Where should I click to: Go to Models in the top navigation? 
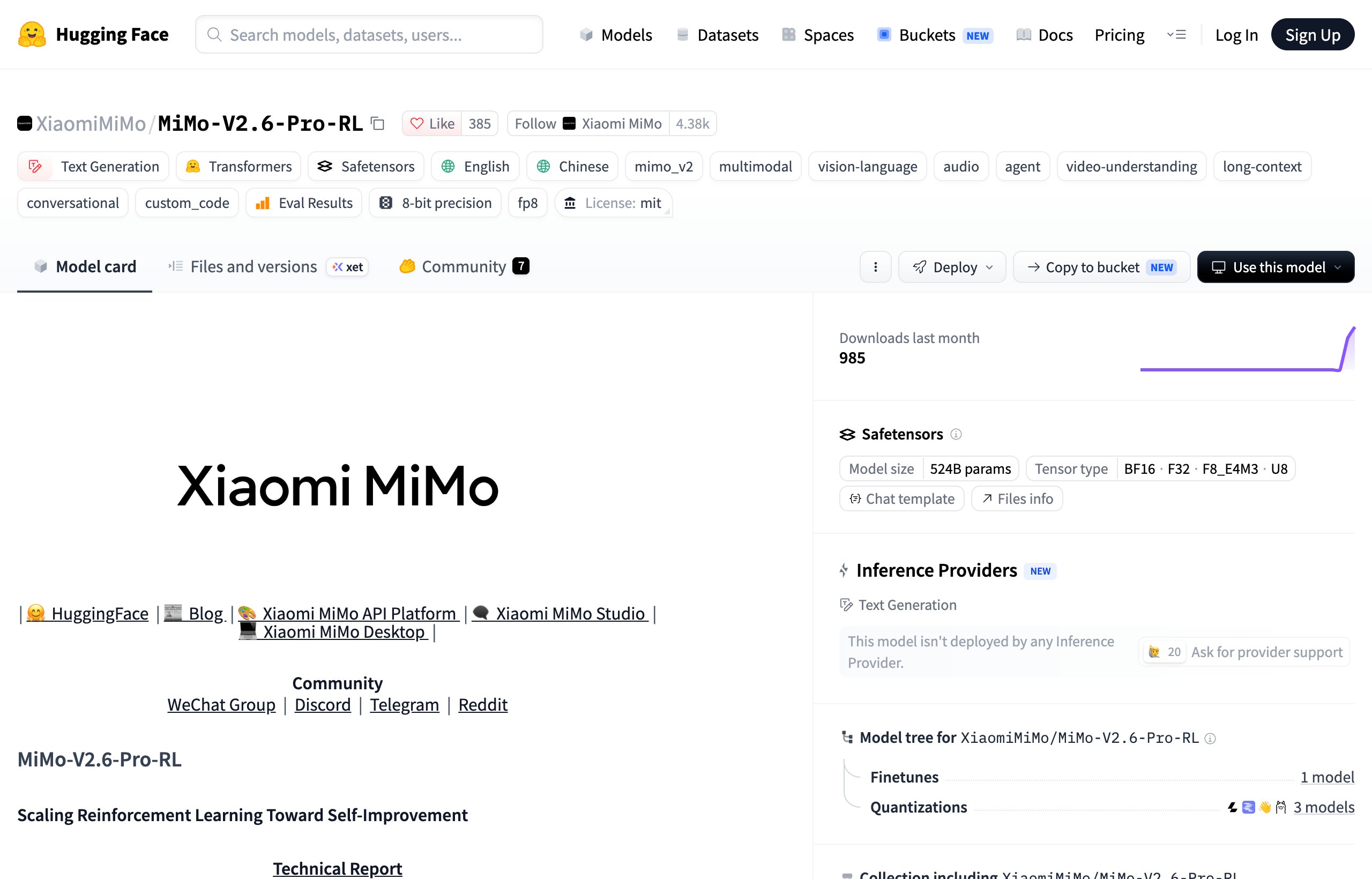tap(616, 35)
